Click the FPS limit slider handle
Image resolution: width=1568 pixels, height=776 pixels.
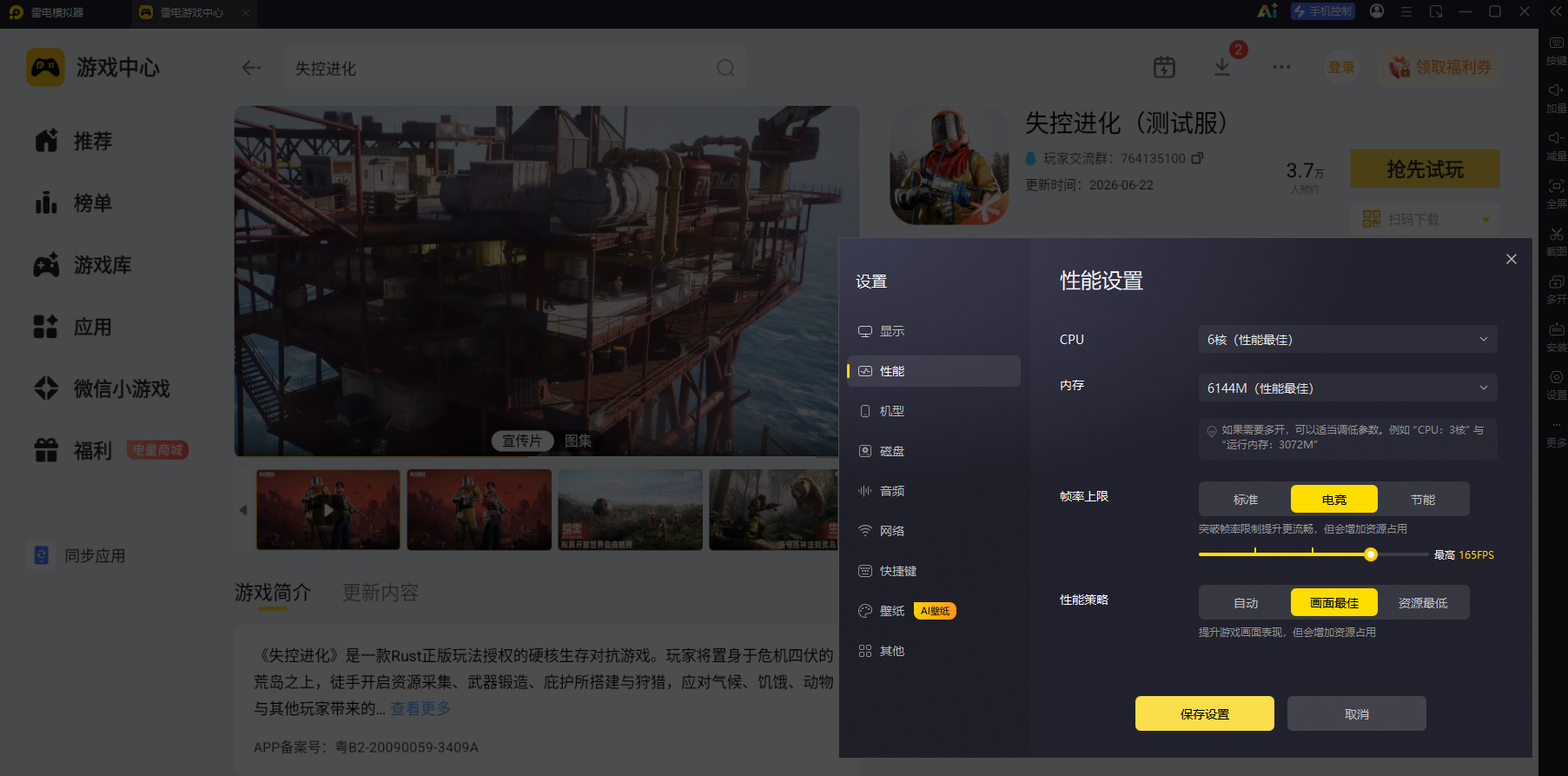[x=1371, y=554]
